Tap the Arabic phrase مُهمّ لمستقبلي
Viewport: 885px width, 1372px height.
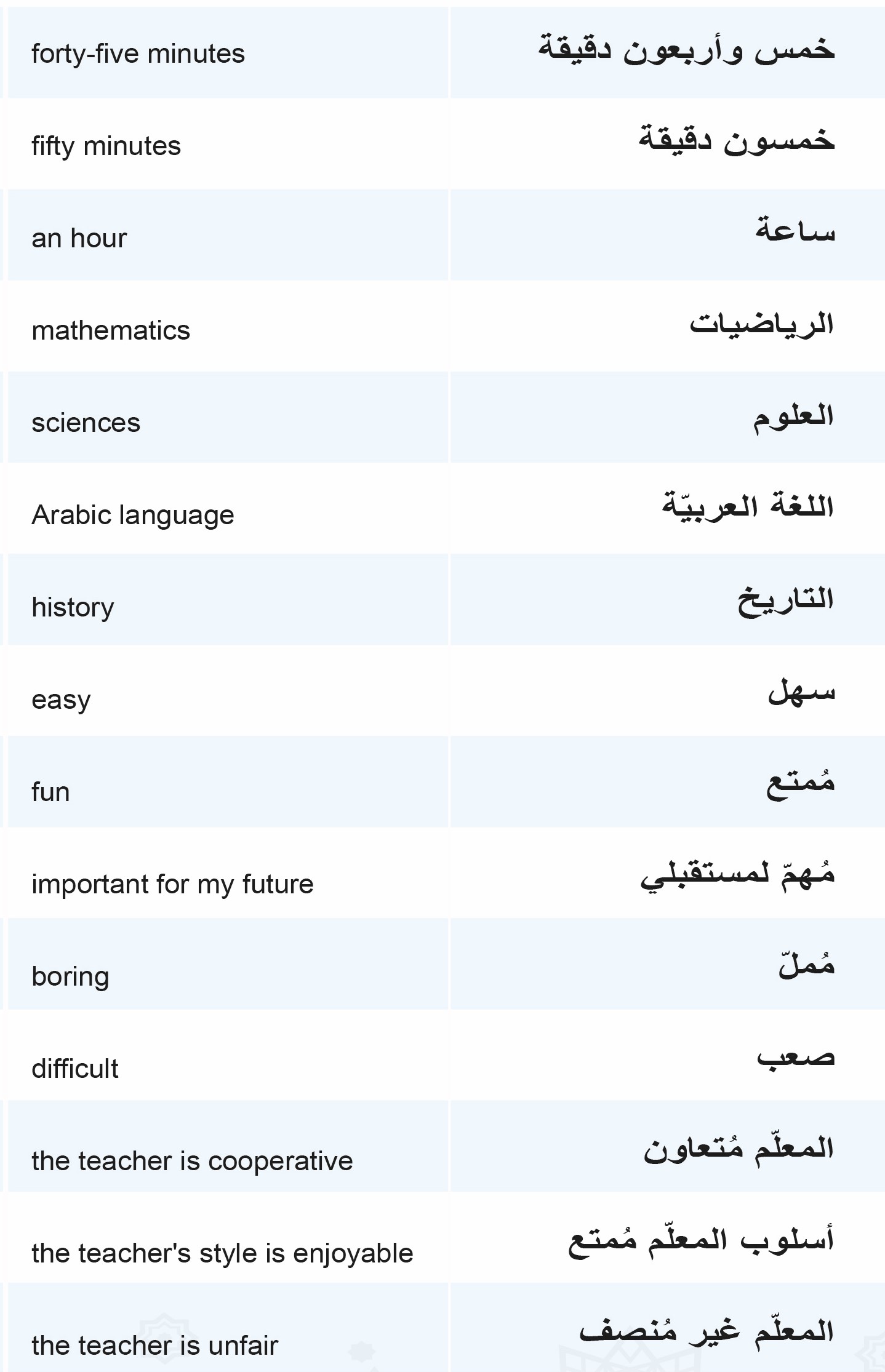click(x=737, y=874)
